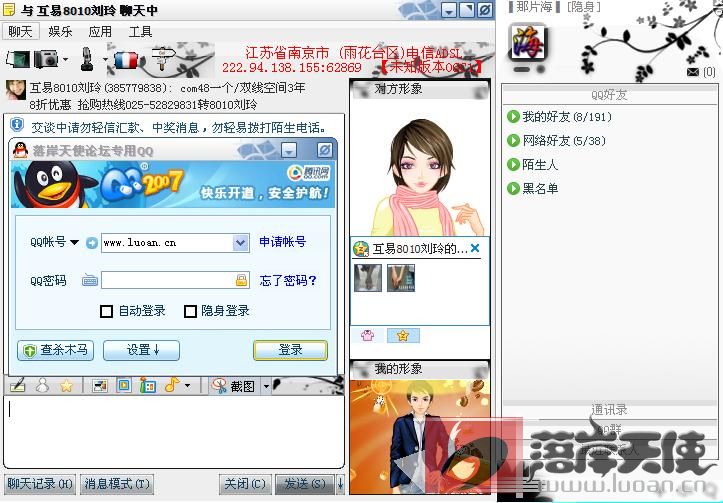Click the 海 avatar in QQ main panel

click(x=528, y=43)
